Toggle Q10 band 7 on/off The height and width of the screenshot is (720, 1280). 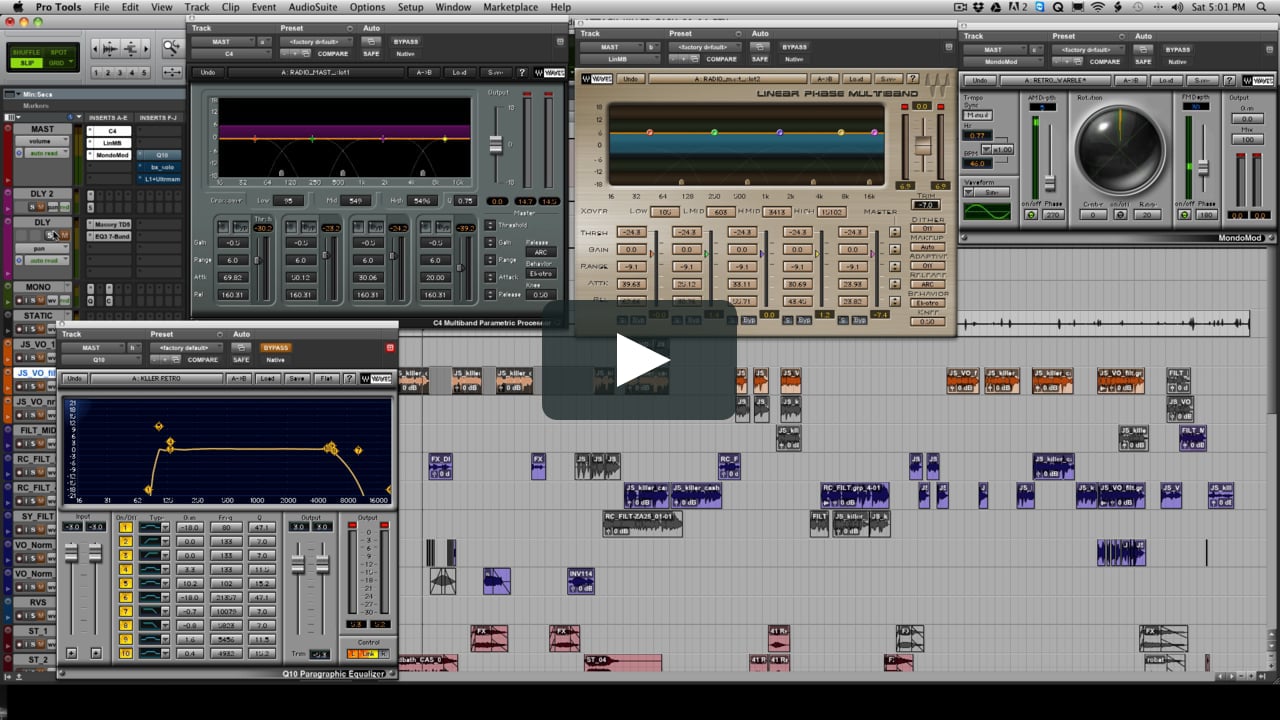pos(126,611)
